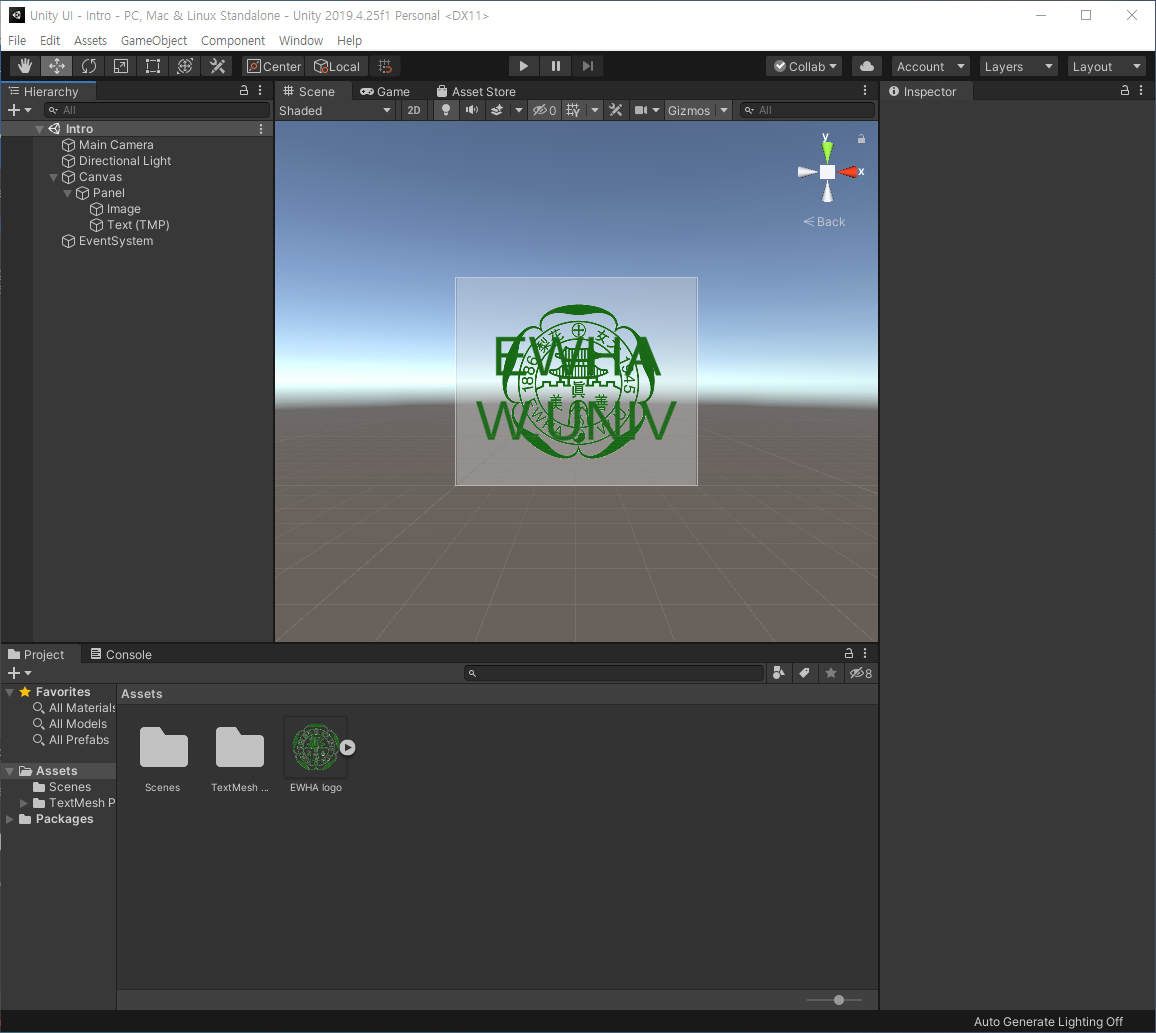Select the Rect tool
Viewport: 1156px width, 1033px height.
click(153, 66)
